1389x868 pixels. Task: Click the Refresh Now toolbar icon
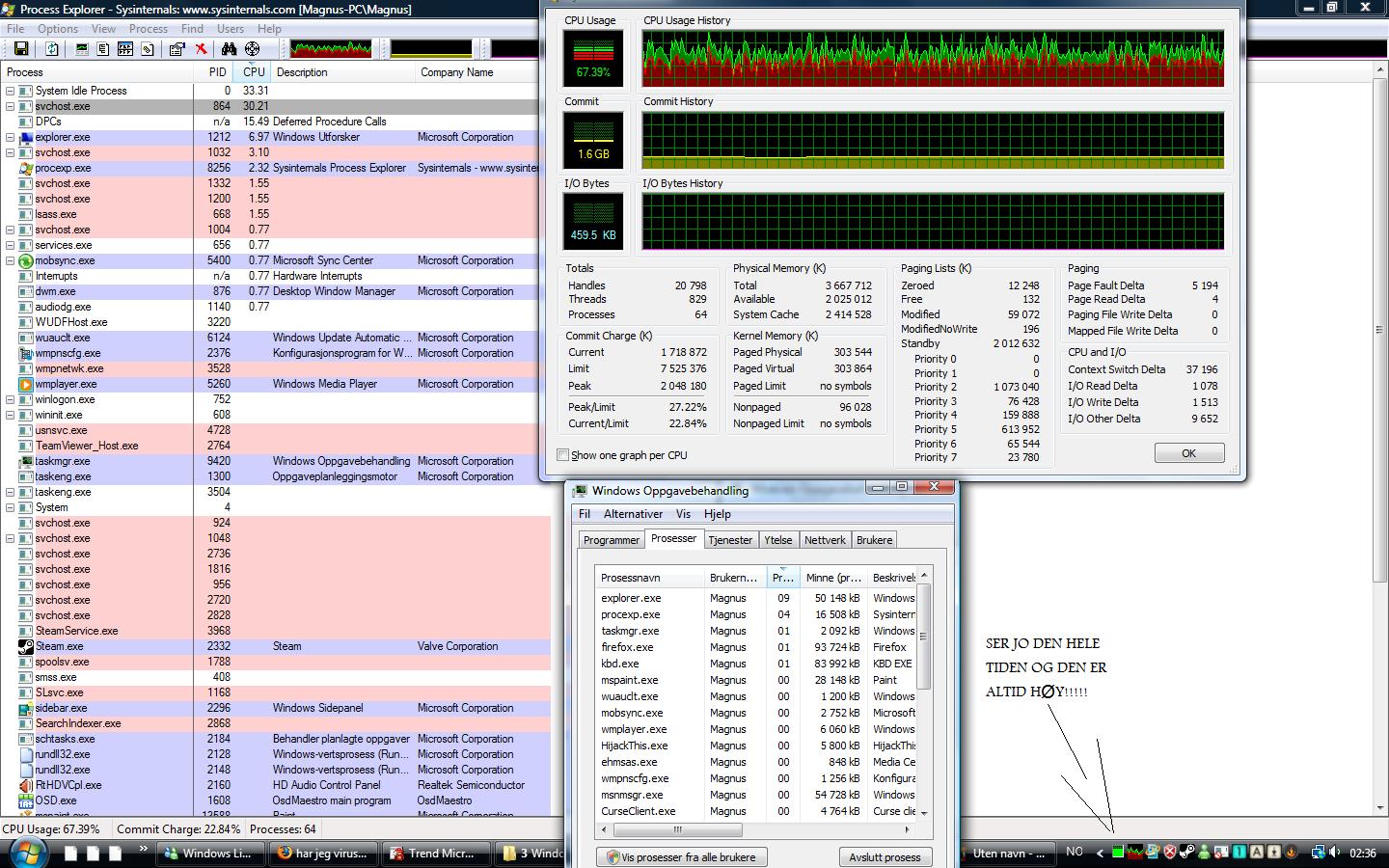[x=52, y=48]
